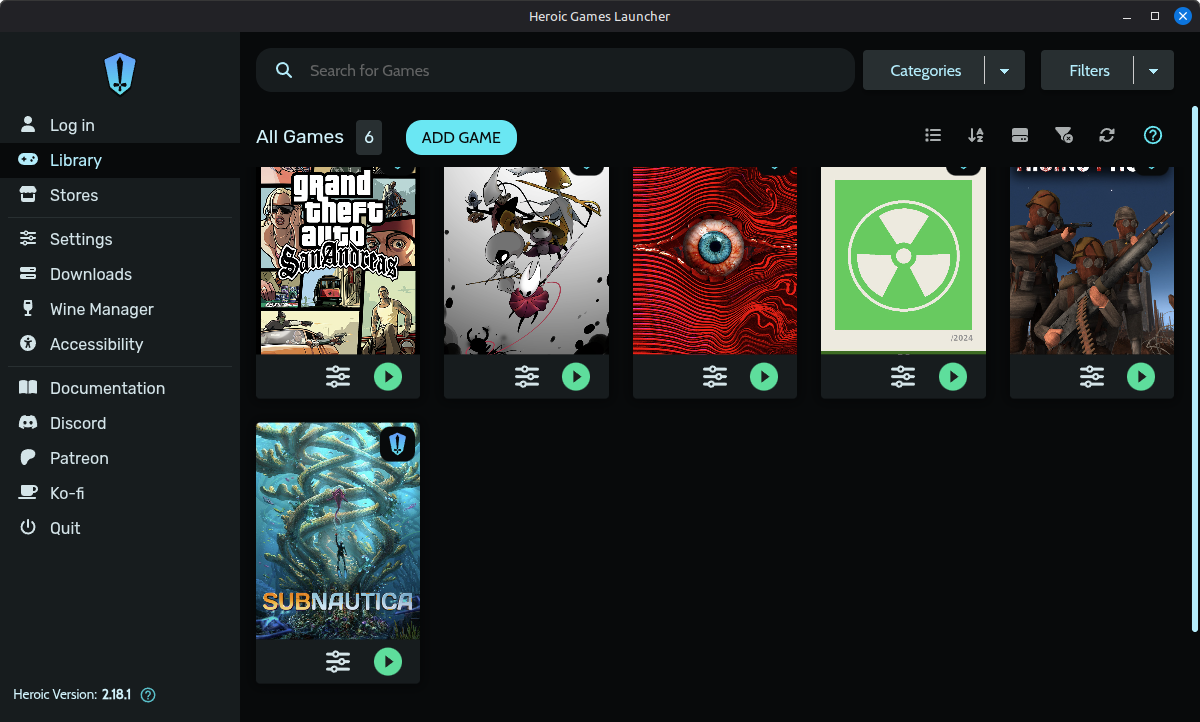Open the Subnautica cover art
The image size is (1200, 722).
click(x=338, y=531)
